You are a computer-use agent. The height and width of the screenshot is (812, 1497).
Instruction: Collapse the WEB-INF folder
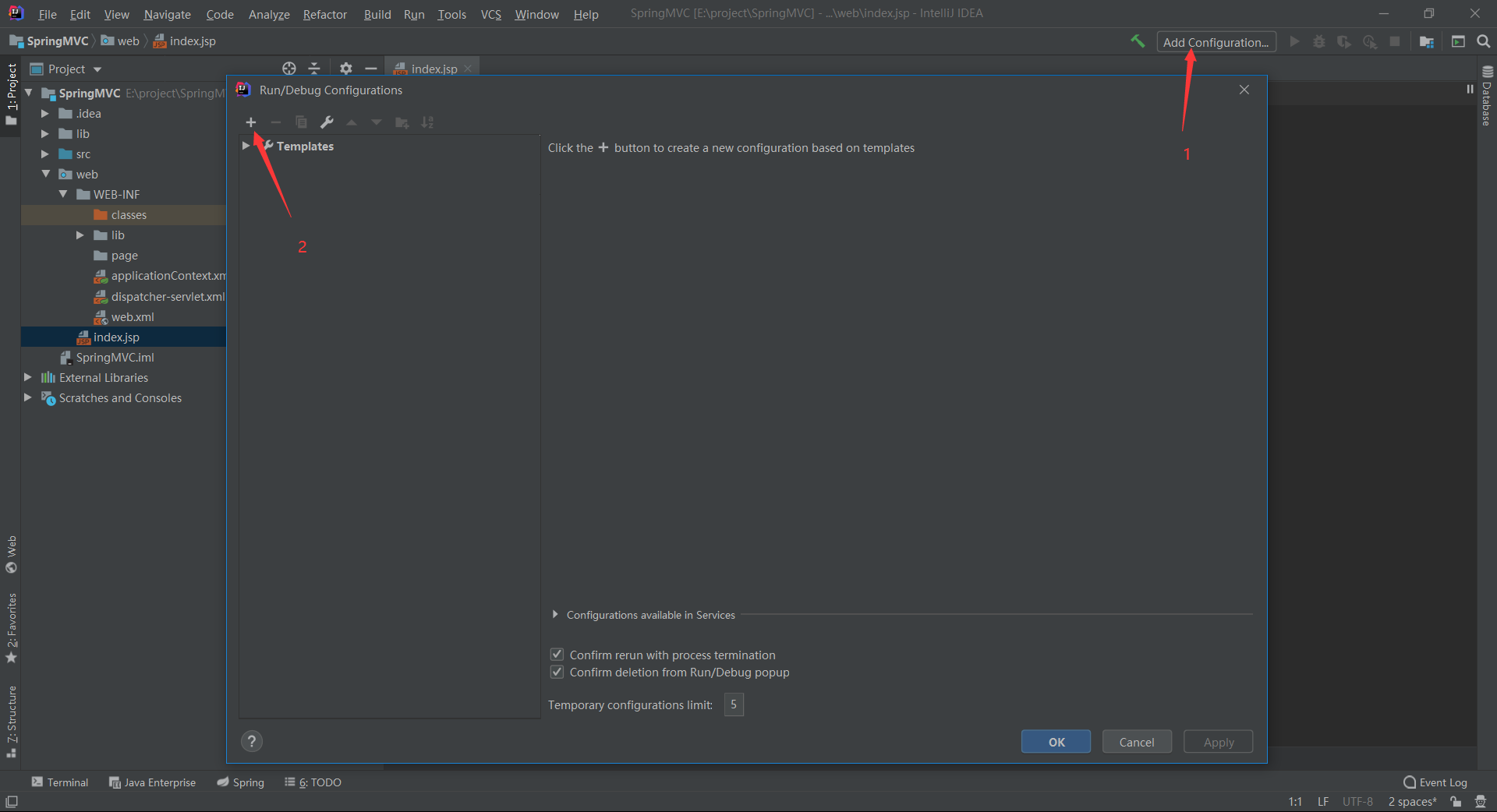[63, 194]
